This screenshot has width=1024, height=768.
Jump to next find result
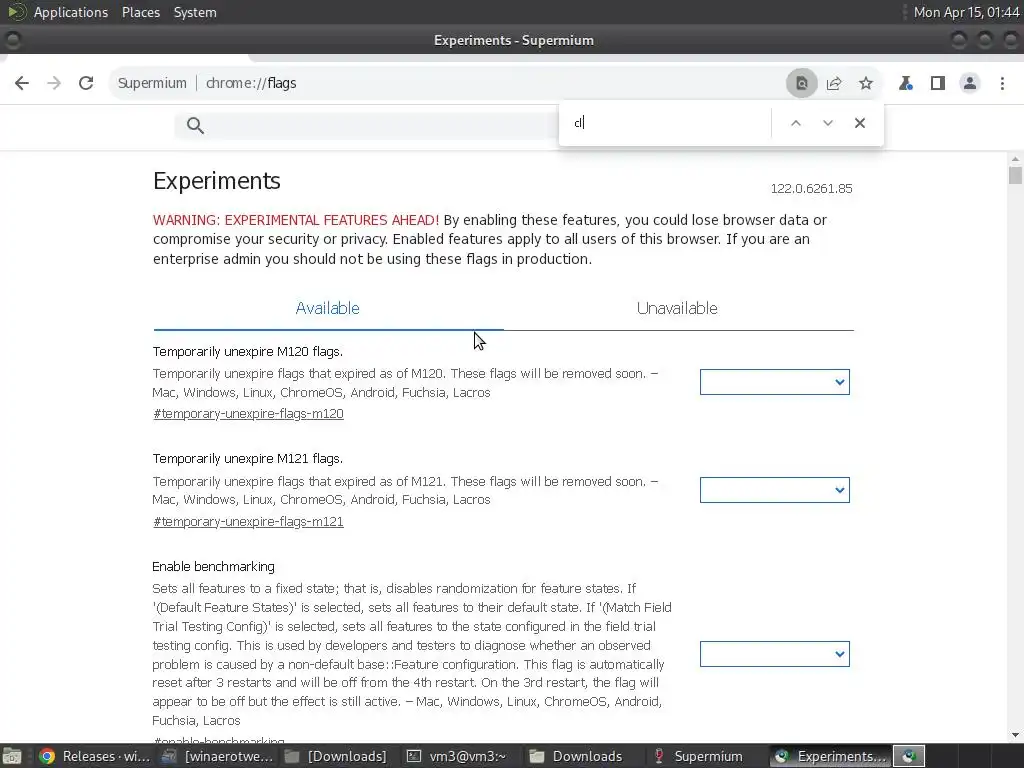pyautogui.click(x=827, y=123)
